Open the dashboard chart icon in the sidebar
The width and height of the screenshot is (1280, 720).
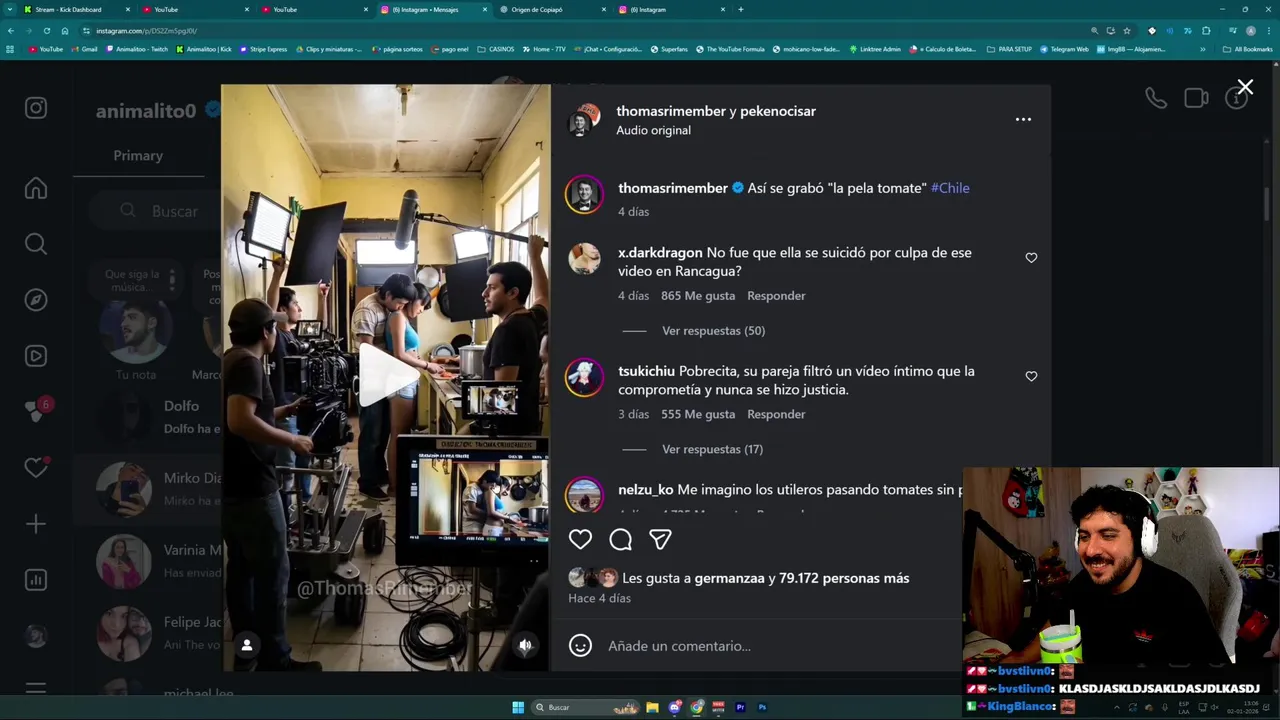pos(36,580)
